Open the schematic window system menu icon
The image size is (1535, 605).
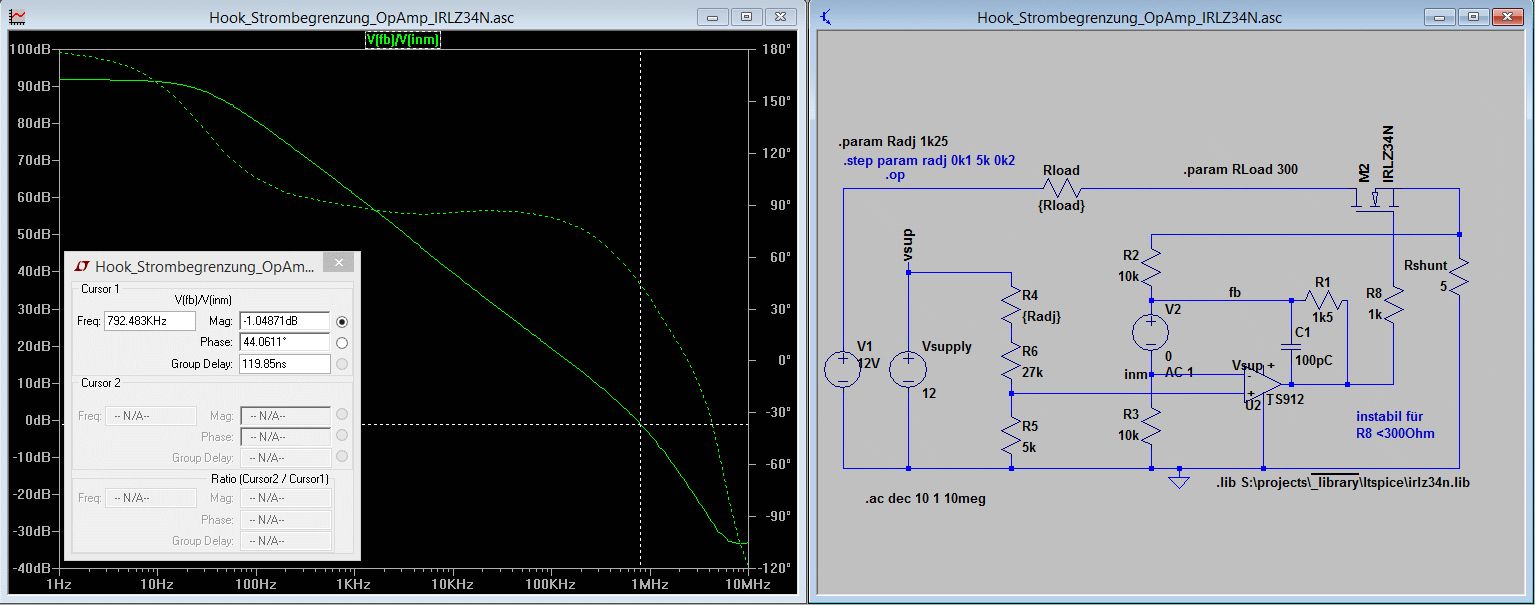pos(826,18)
